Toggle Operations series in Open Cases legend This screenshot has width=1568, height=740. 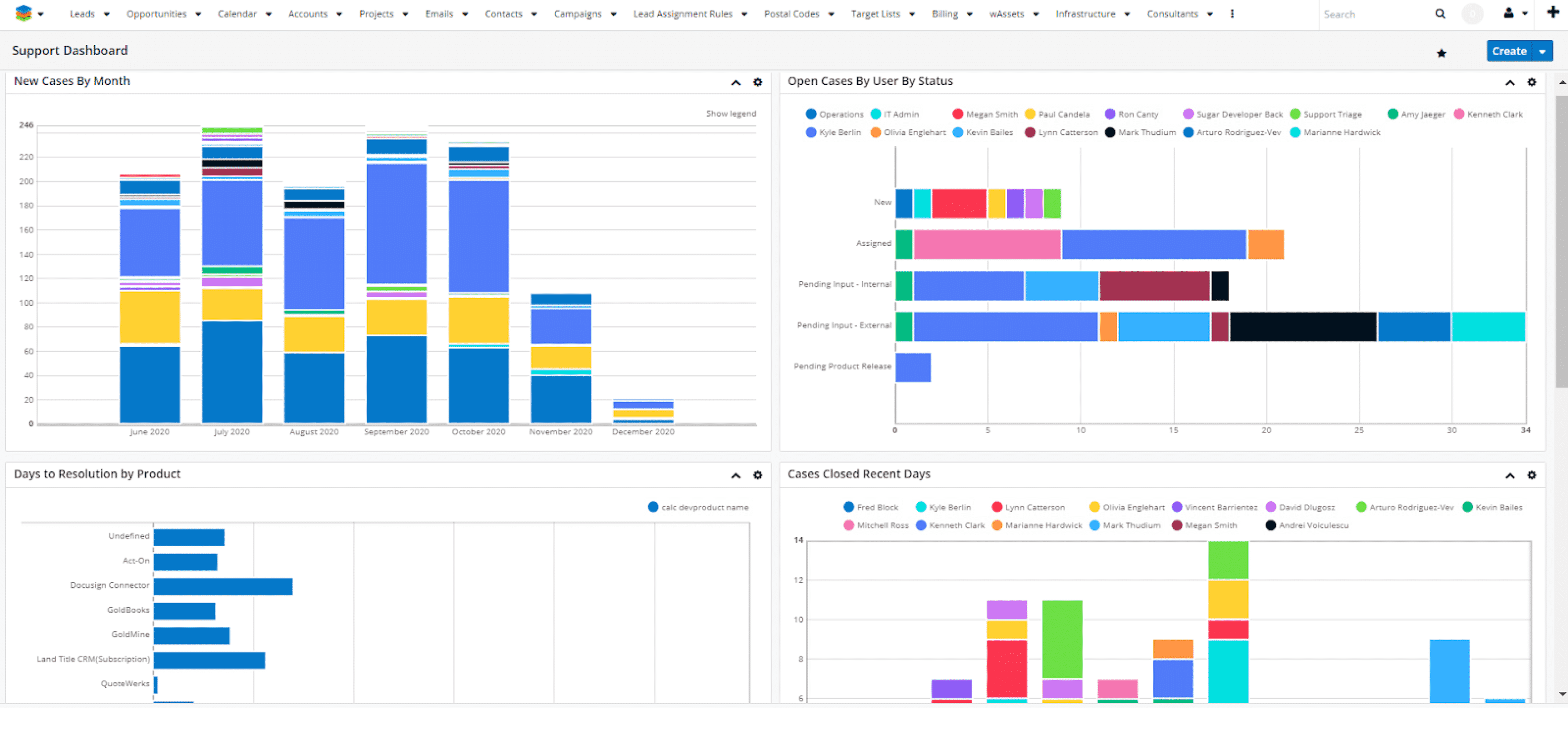(834, 114)
